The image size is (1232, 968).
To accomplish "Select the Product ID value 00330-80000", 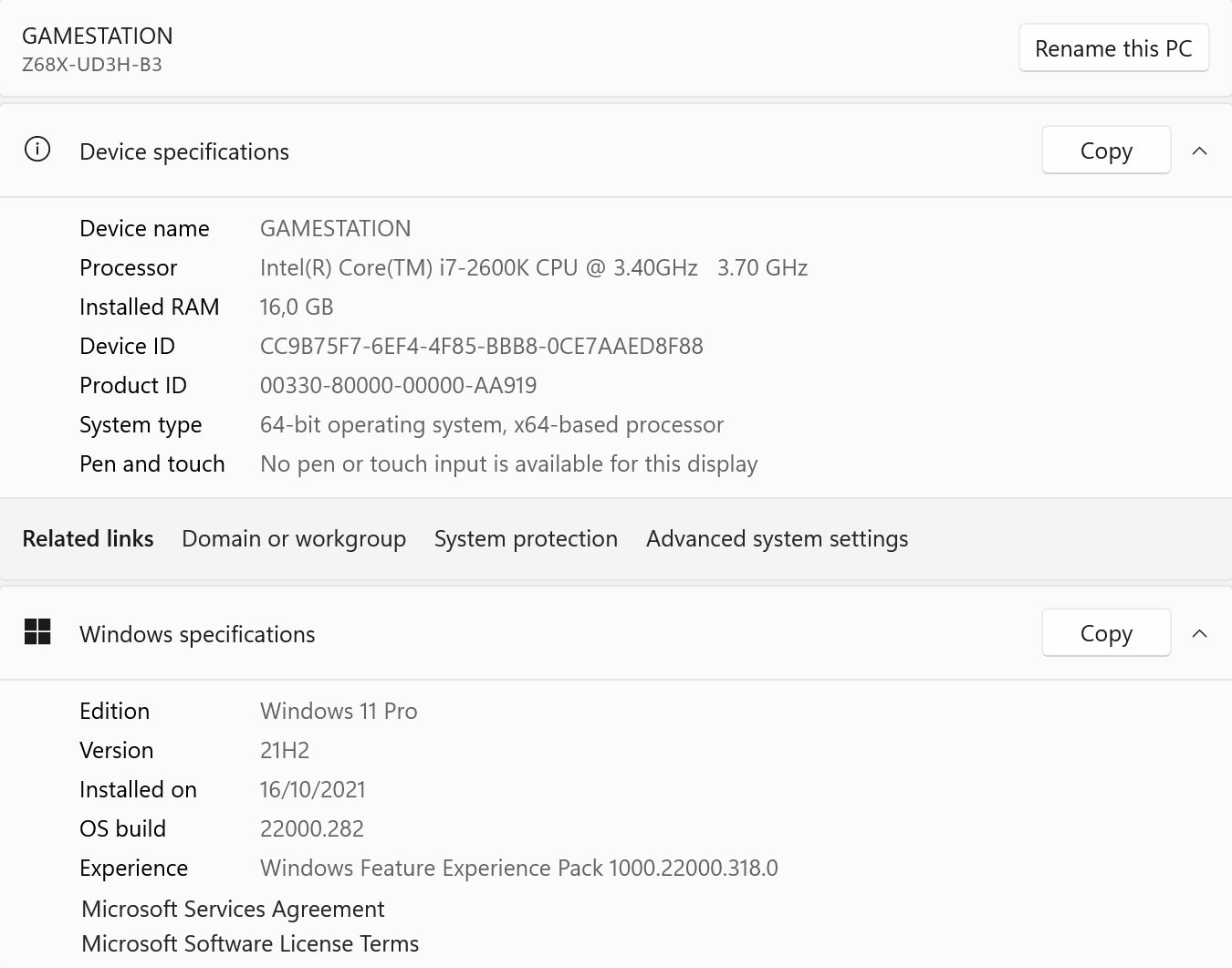I will click(399, 386).
